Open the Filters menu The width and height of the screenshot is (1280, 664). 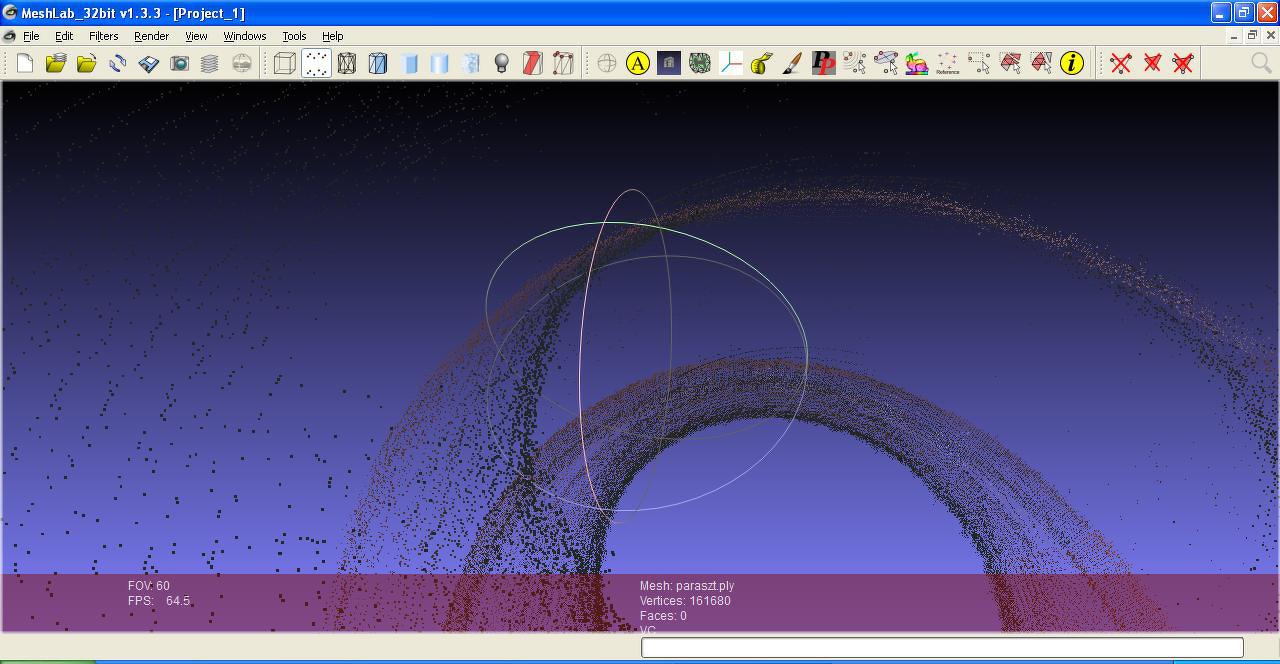click(103, 36)
